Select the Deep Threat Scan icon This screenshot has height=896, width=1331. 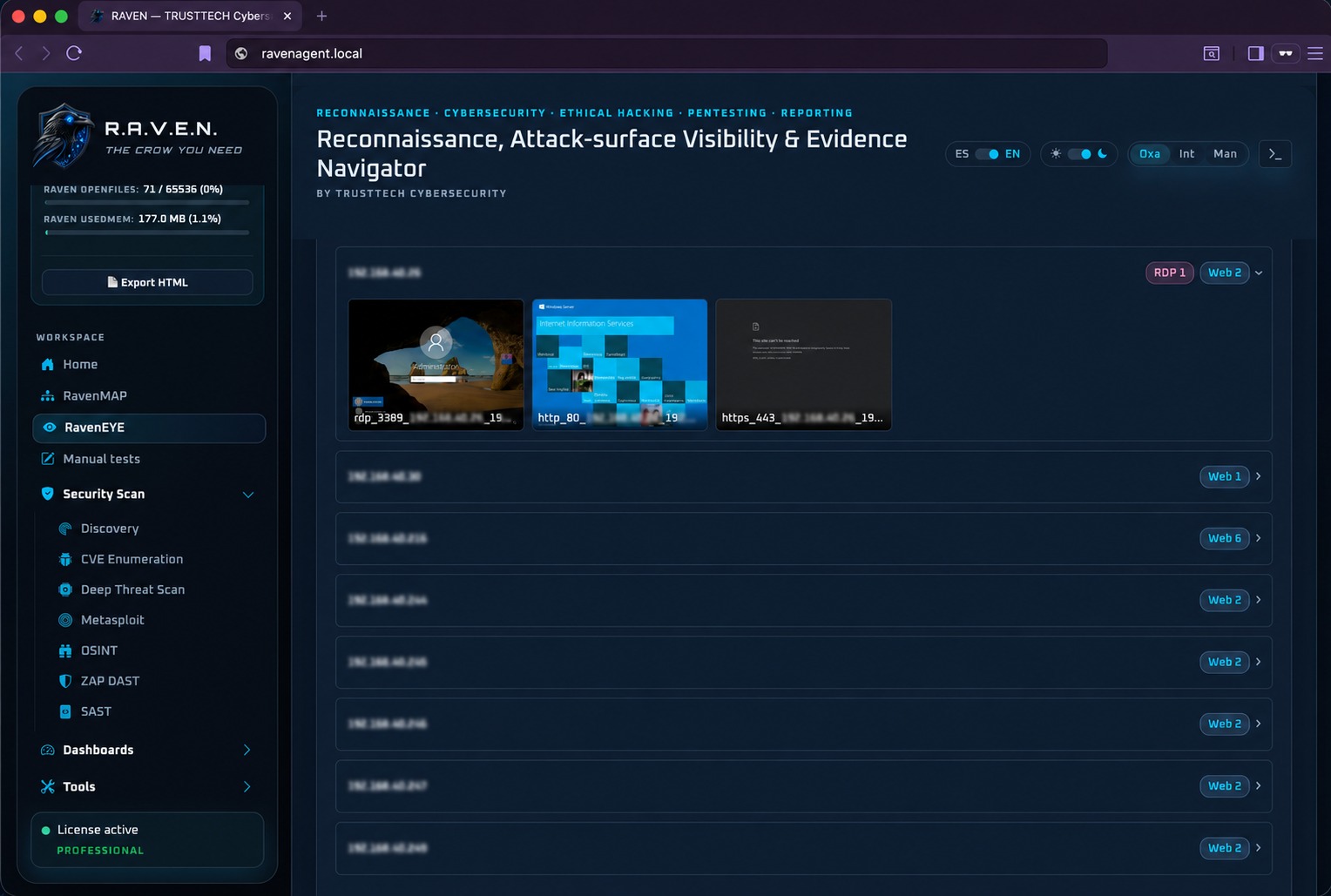click(65, 589)
